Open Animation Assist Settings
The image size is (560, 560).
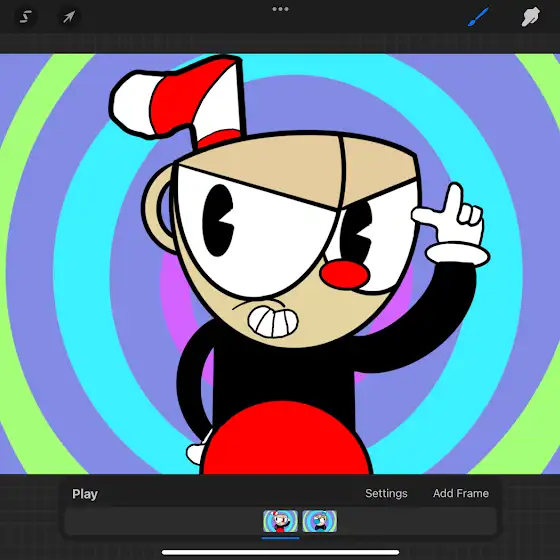(386, 493)
